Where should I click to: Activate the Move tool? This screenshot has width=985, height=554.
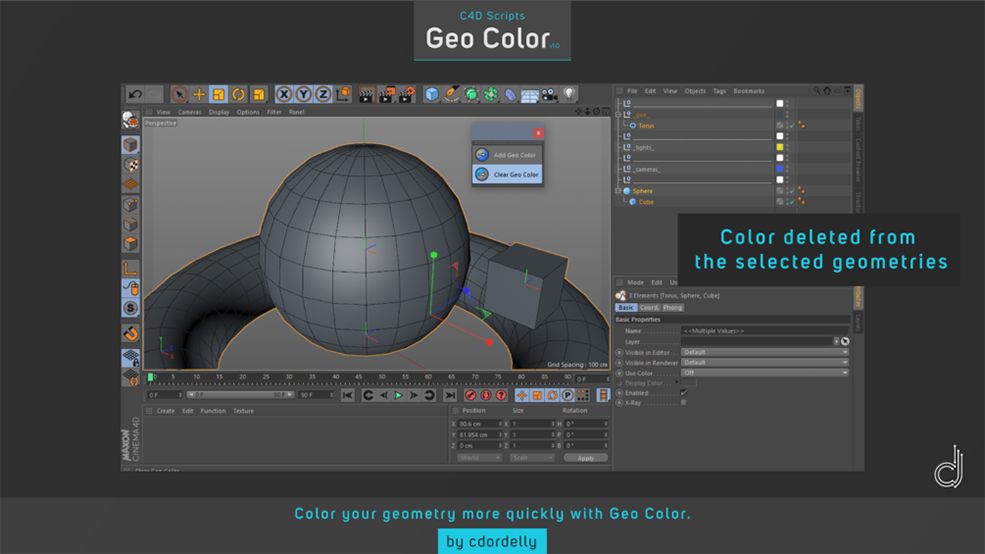[x=199, y=94]
